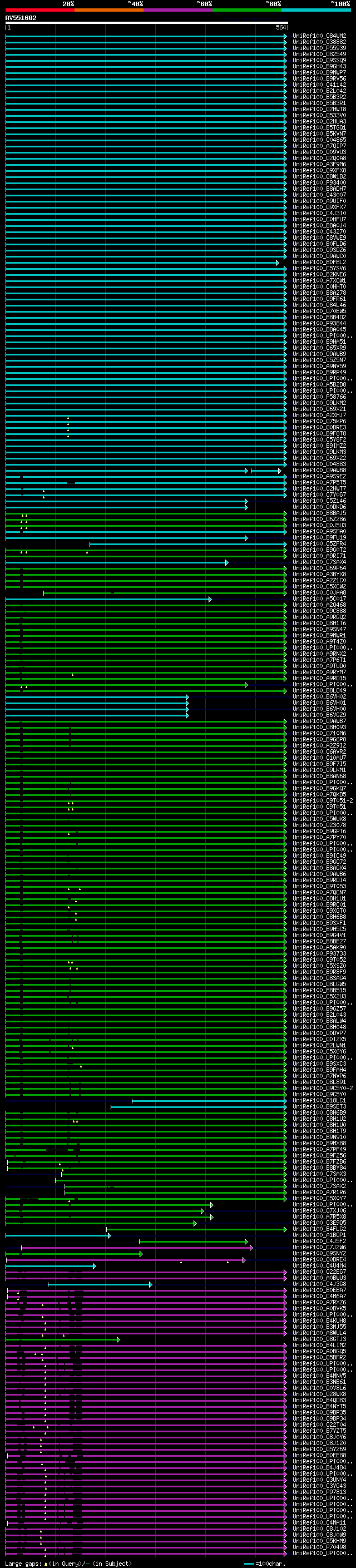
Task: Open hit UniRef100_Q84WM2
Action: (x=319, y=36)
